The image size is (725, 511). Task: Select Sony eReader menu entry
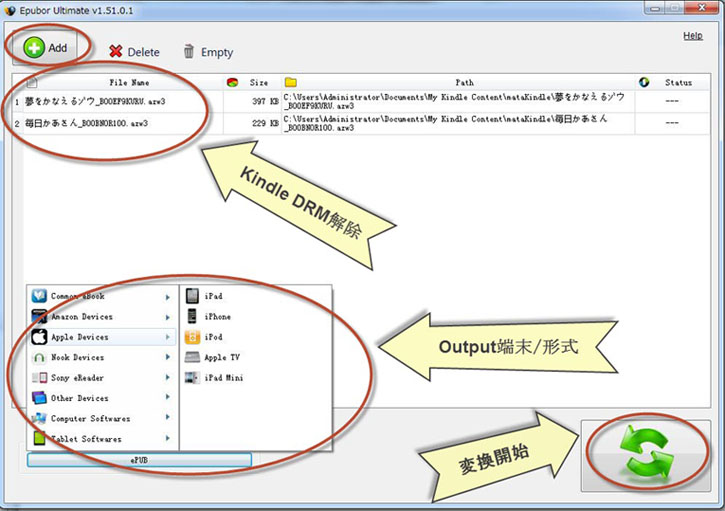click(103, 378)
